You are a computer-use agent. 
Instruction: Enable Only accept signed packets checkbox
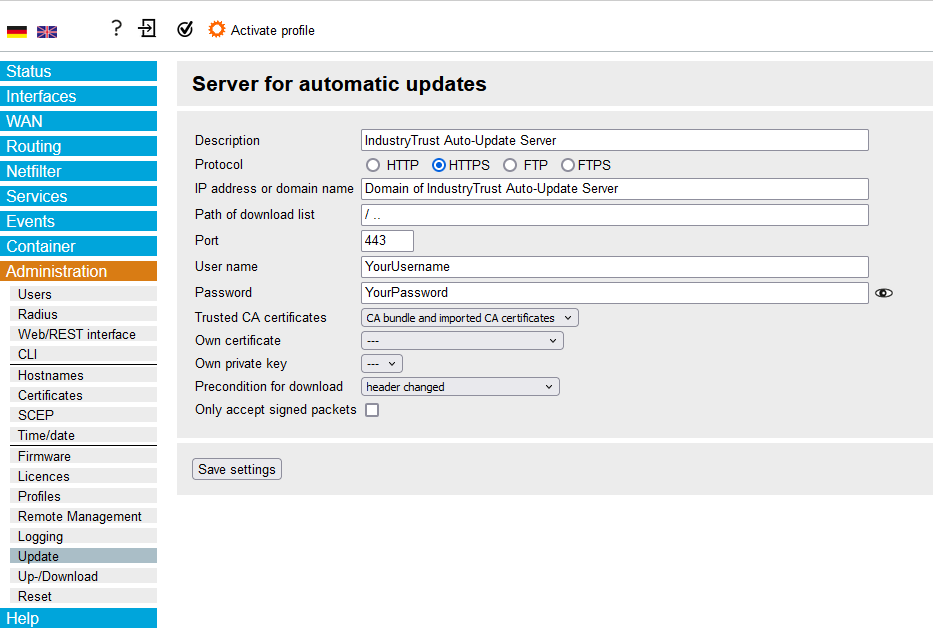(372, 410)
